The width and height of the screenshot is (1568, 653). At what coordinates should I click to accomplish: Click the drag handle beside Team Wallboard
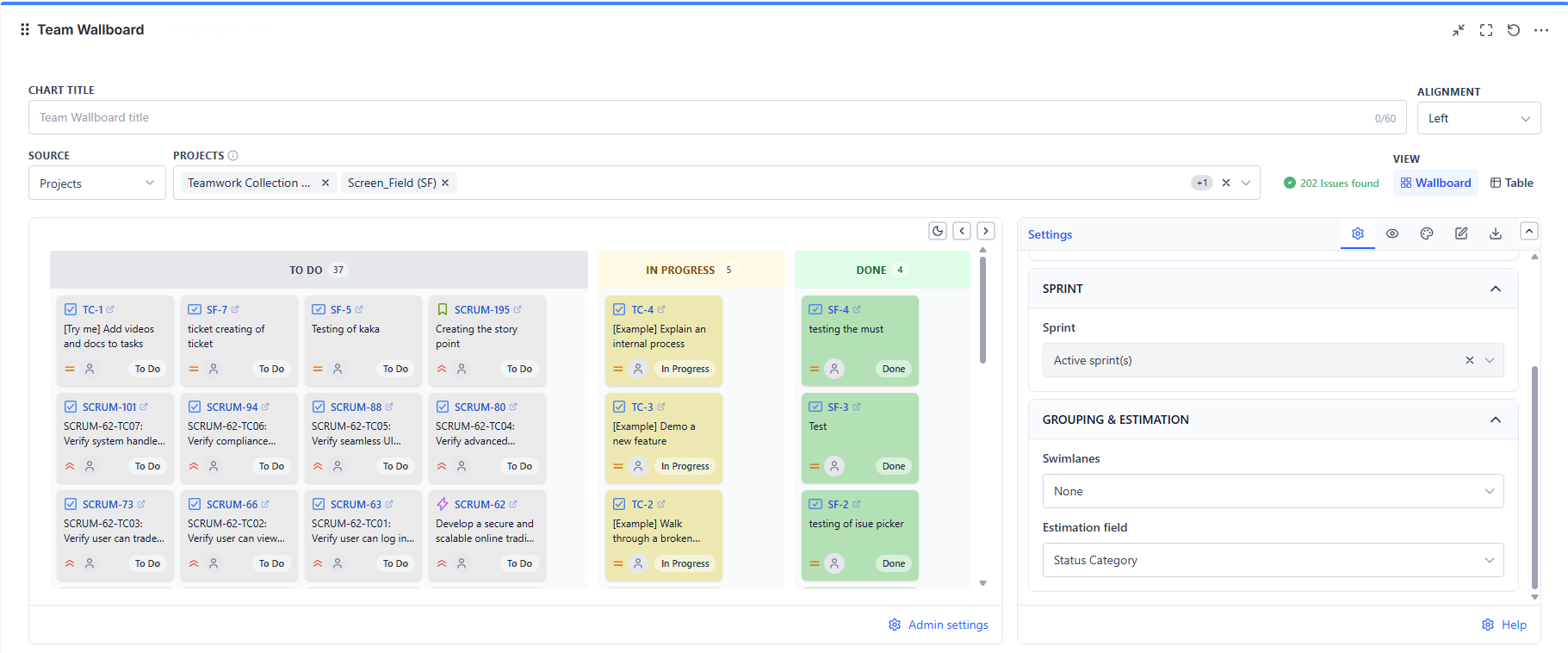[25, 29]
